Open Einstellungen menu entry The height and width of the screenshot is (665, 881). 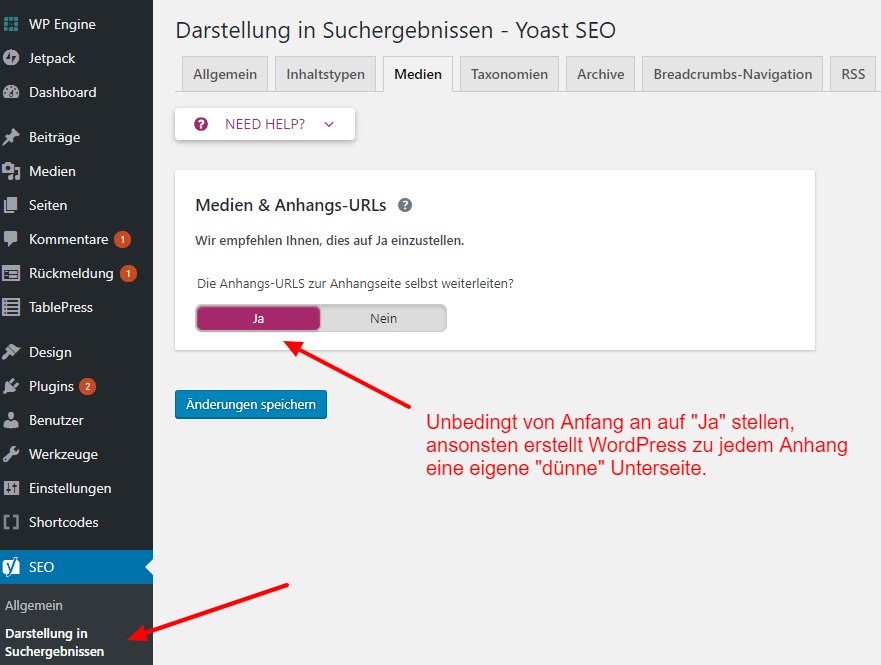click(76, 488)
